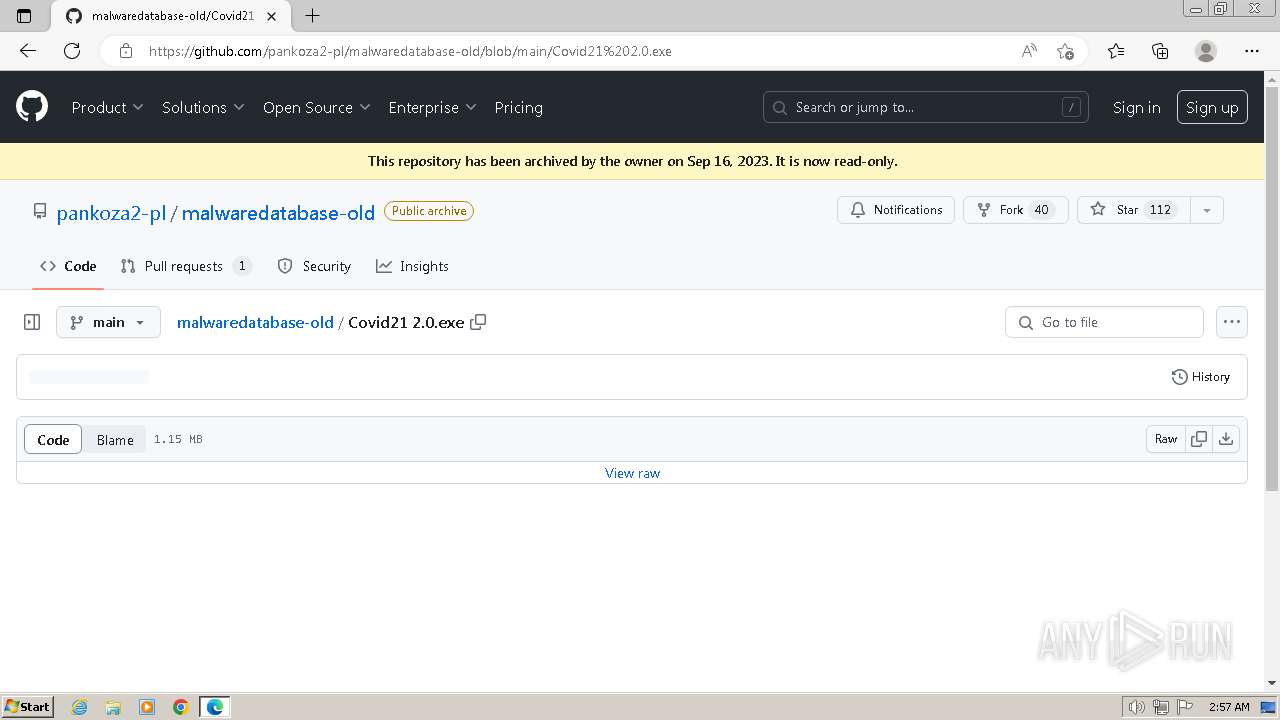Open the GitHub home logo
This screenshot has height=720, width=1280.
tap(32, 107)
